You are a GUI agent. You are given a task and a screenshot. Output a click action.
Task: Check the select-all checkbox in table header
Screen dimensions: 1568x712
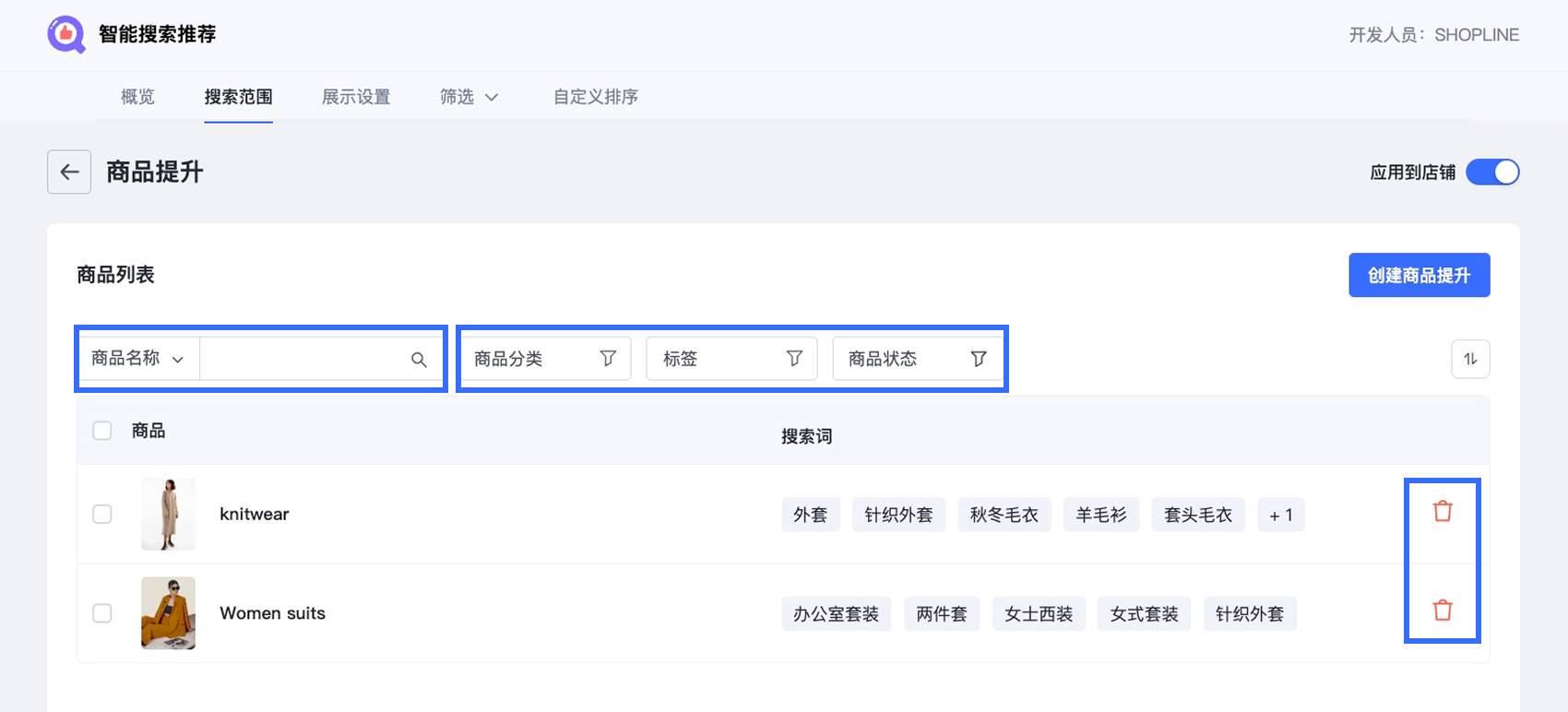click(x=102, y=431)
